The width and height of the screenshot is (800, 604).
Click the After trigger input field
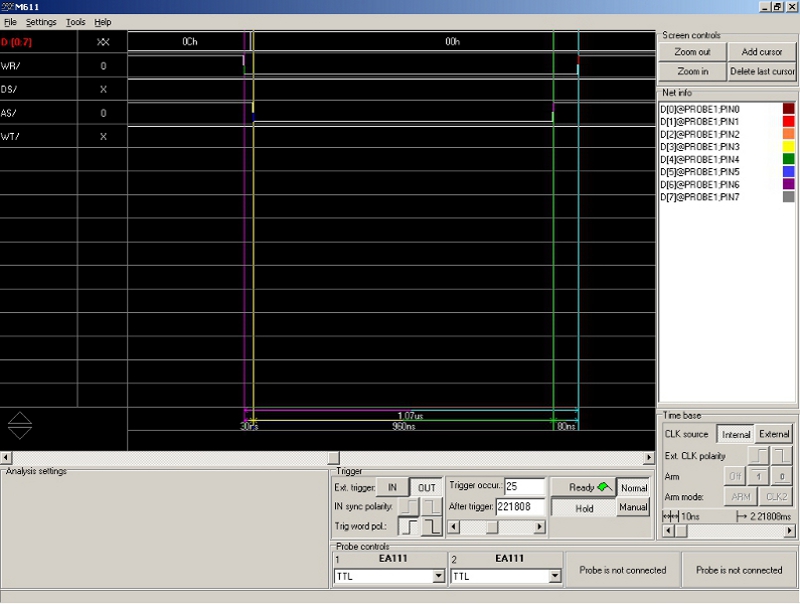pyautogui.click(x=520, y=507)
